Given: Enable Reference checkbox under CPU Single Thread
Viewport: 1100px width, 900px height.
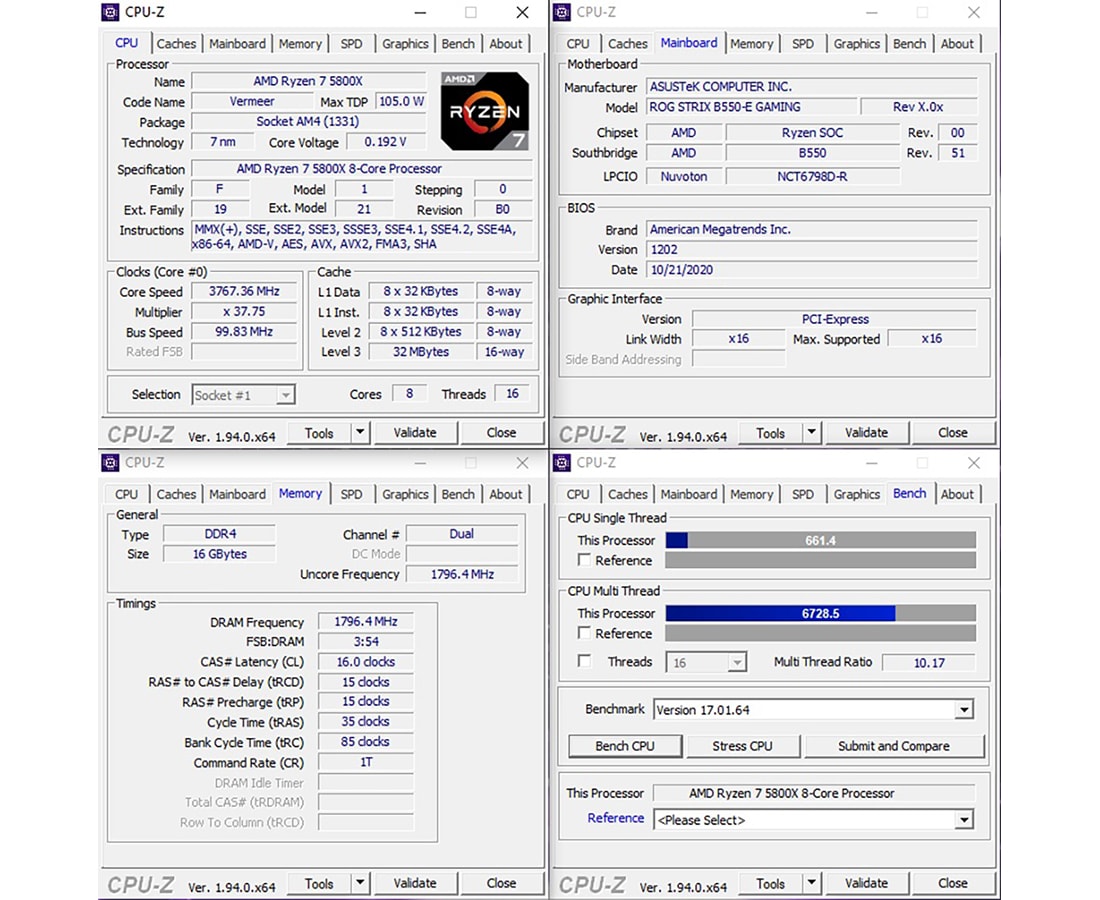Looking at the screenshot, I should click(x=584, y=560).
